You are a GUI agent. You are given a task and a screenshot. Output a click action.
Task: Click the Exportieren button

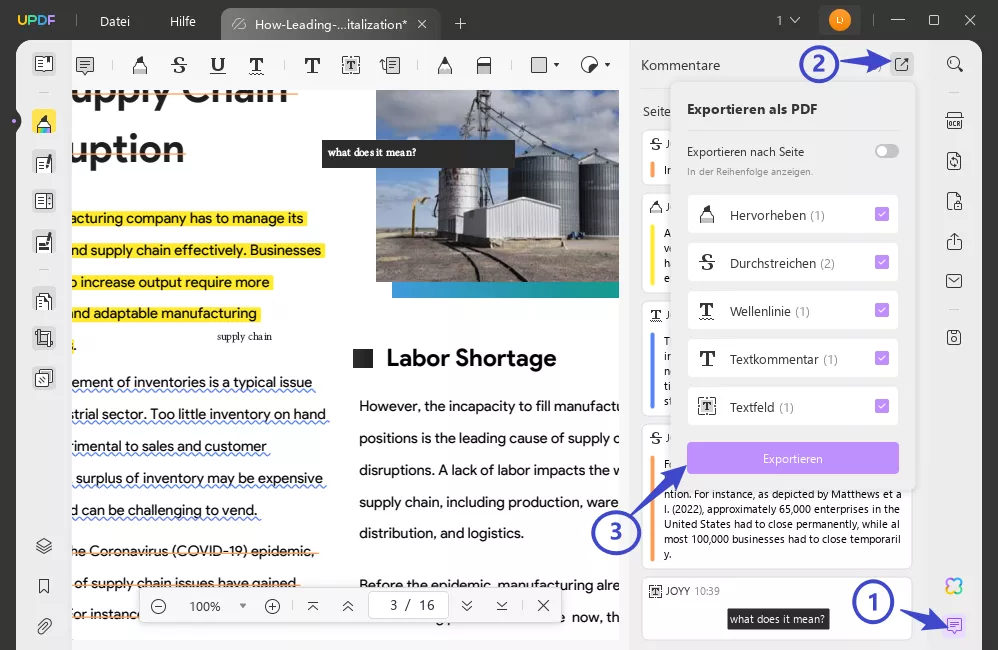point(792,458)
